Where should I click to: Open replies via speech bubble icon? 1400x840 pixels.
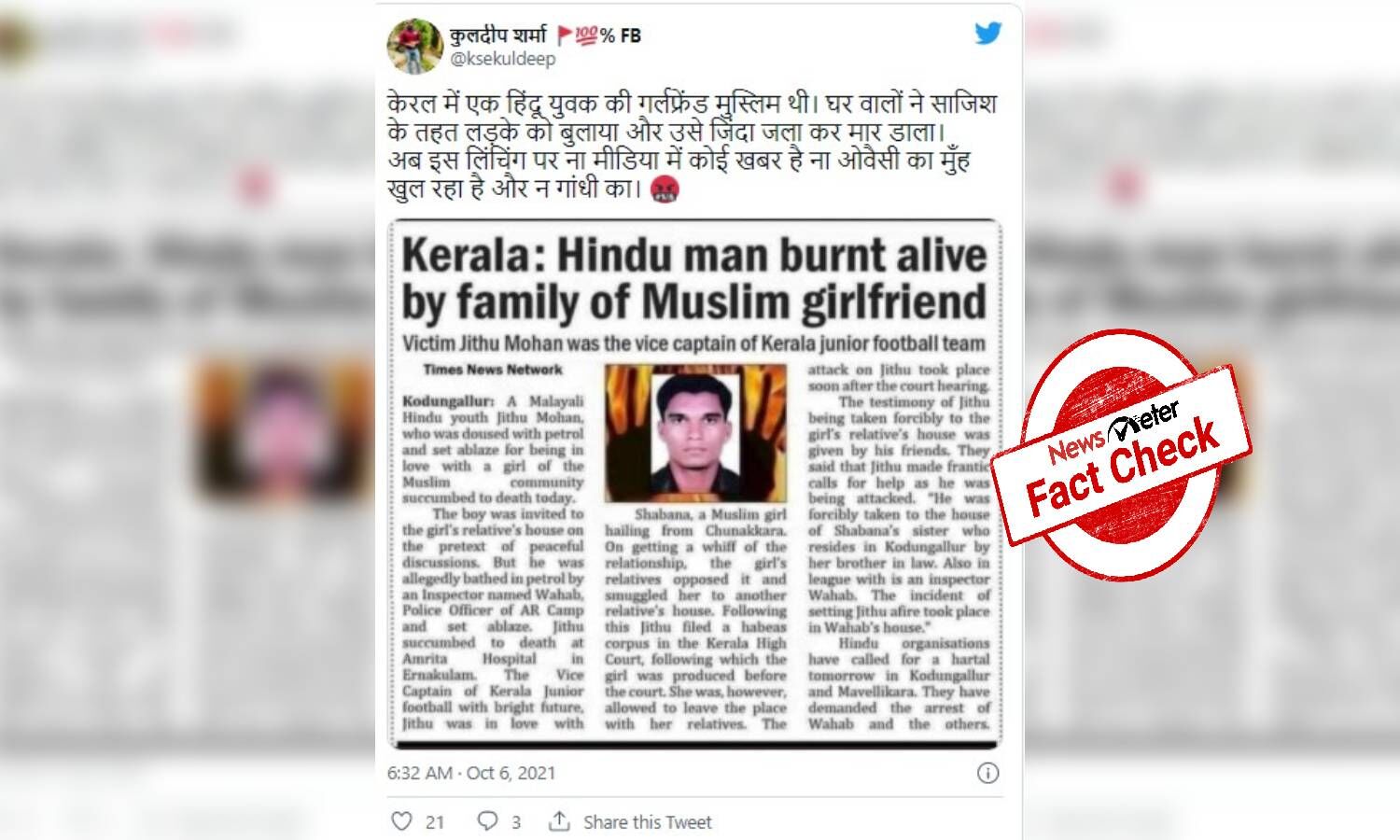pos(487,821)
